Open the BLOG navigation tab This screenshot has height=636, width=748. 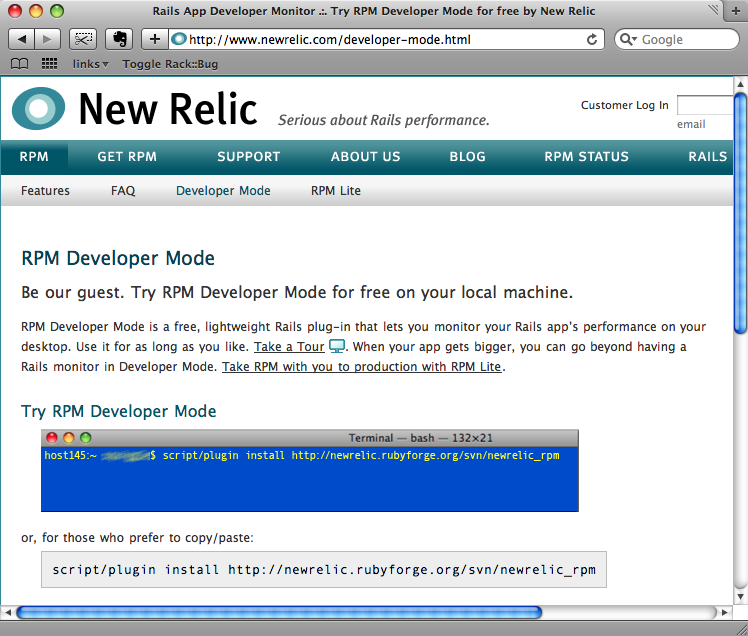468,157
